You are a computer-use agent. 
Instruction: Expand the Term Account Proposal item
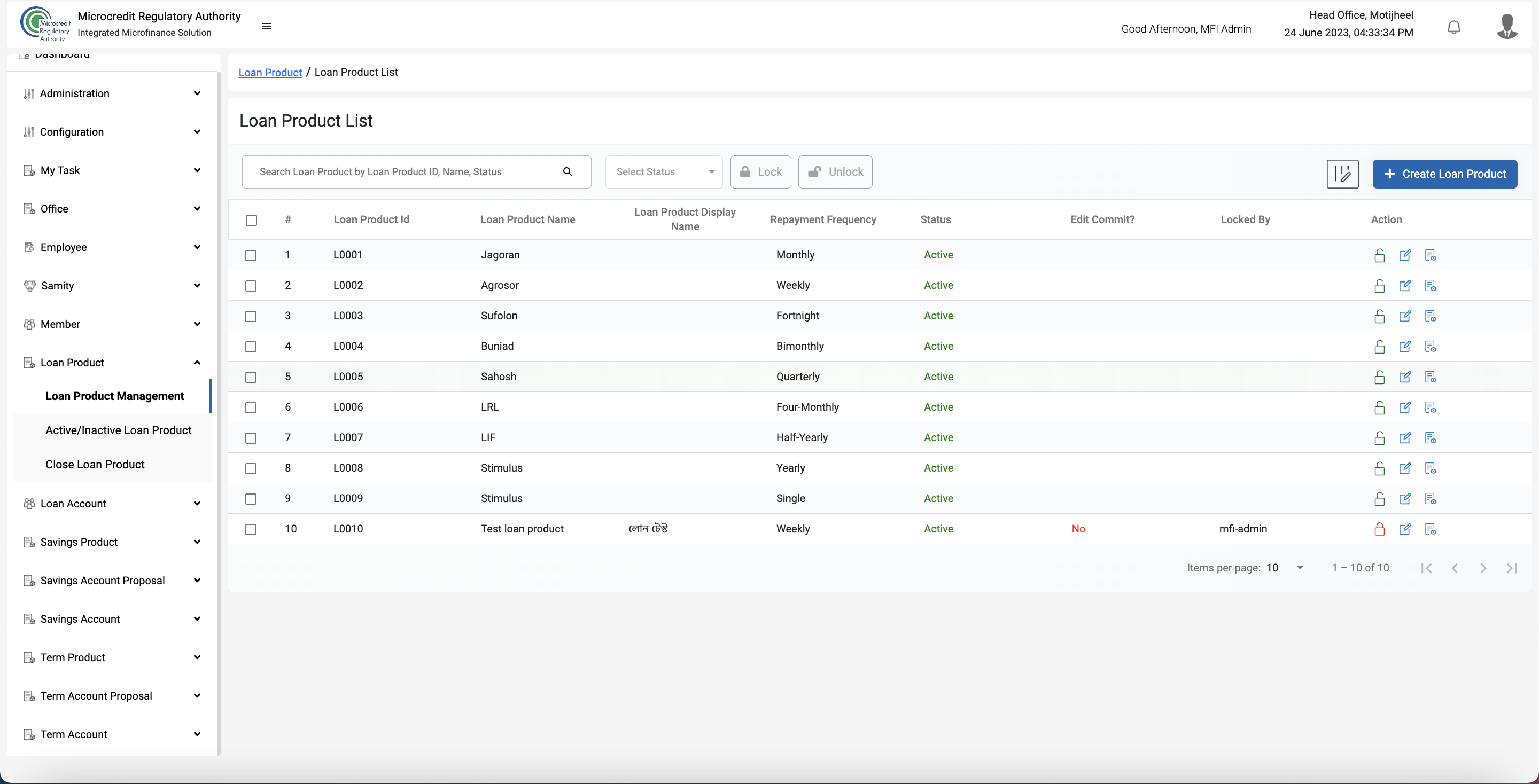112,696
